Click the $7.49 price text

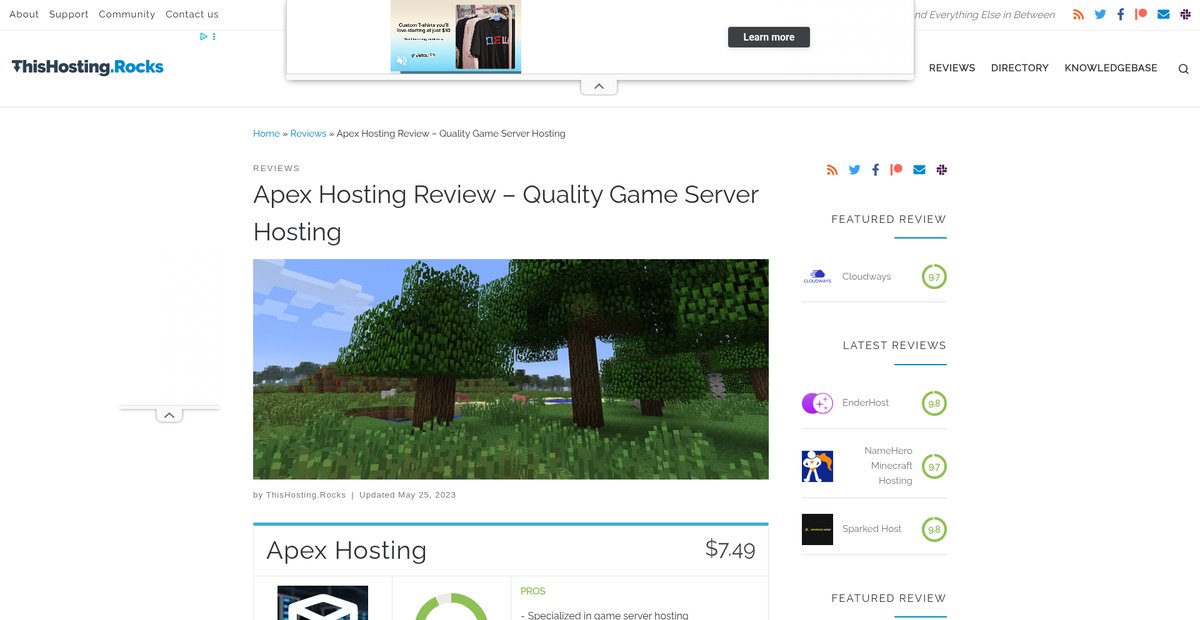pyautogui.click(x=730, y=549)
